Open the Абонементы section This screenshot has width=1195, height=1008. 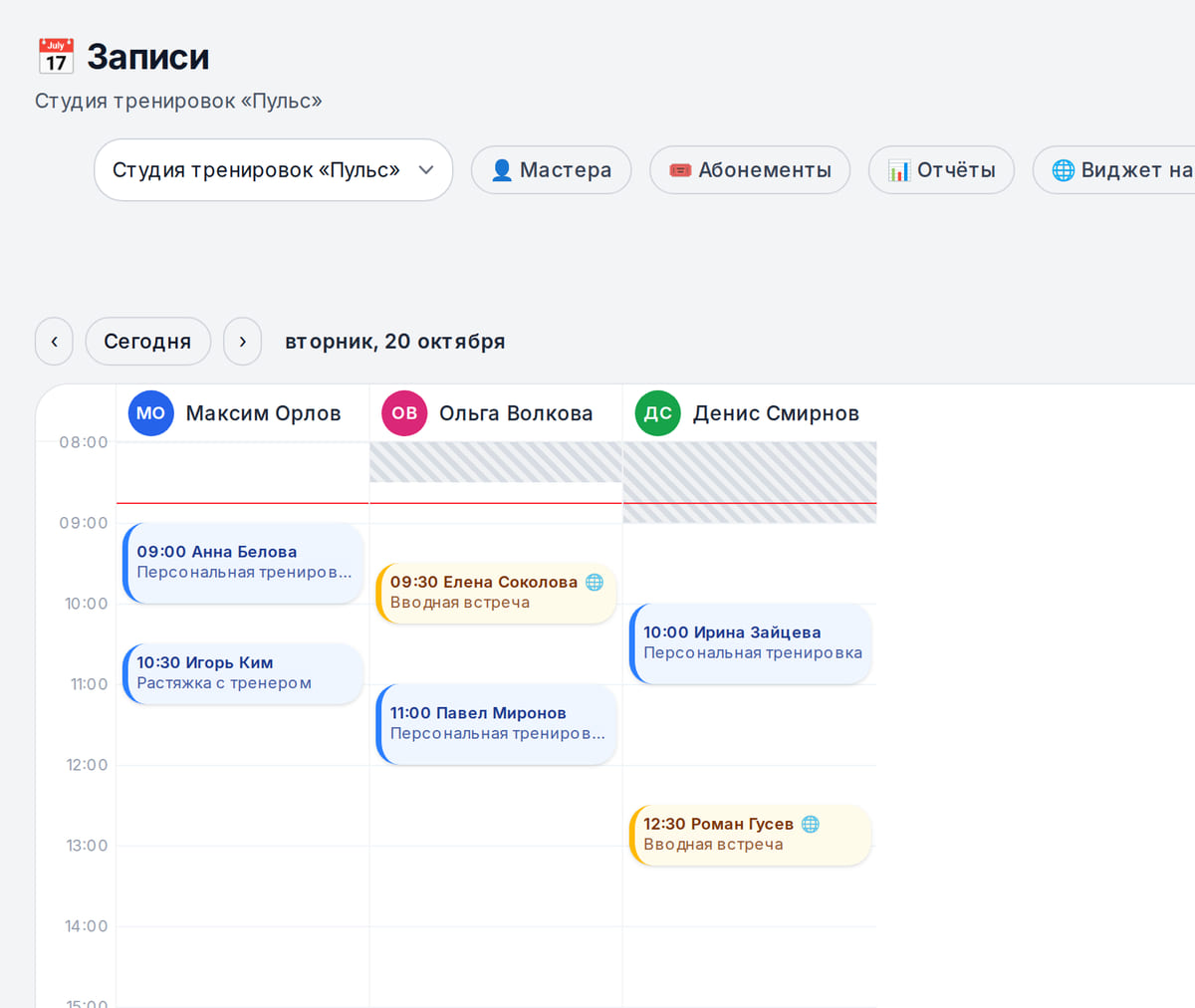750,170
